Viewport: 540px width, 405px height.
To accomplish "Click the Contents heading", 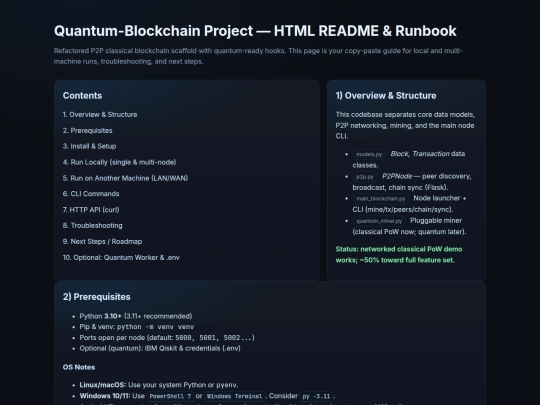I will 82,96.
